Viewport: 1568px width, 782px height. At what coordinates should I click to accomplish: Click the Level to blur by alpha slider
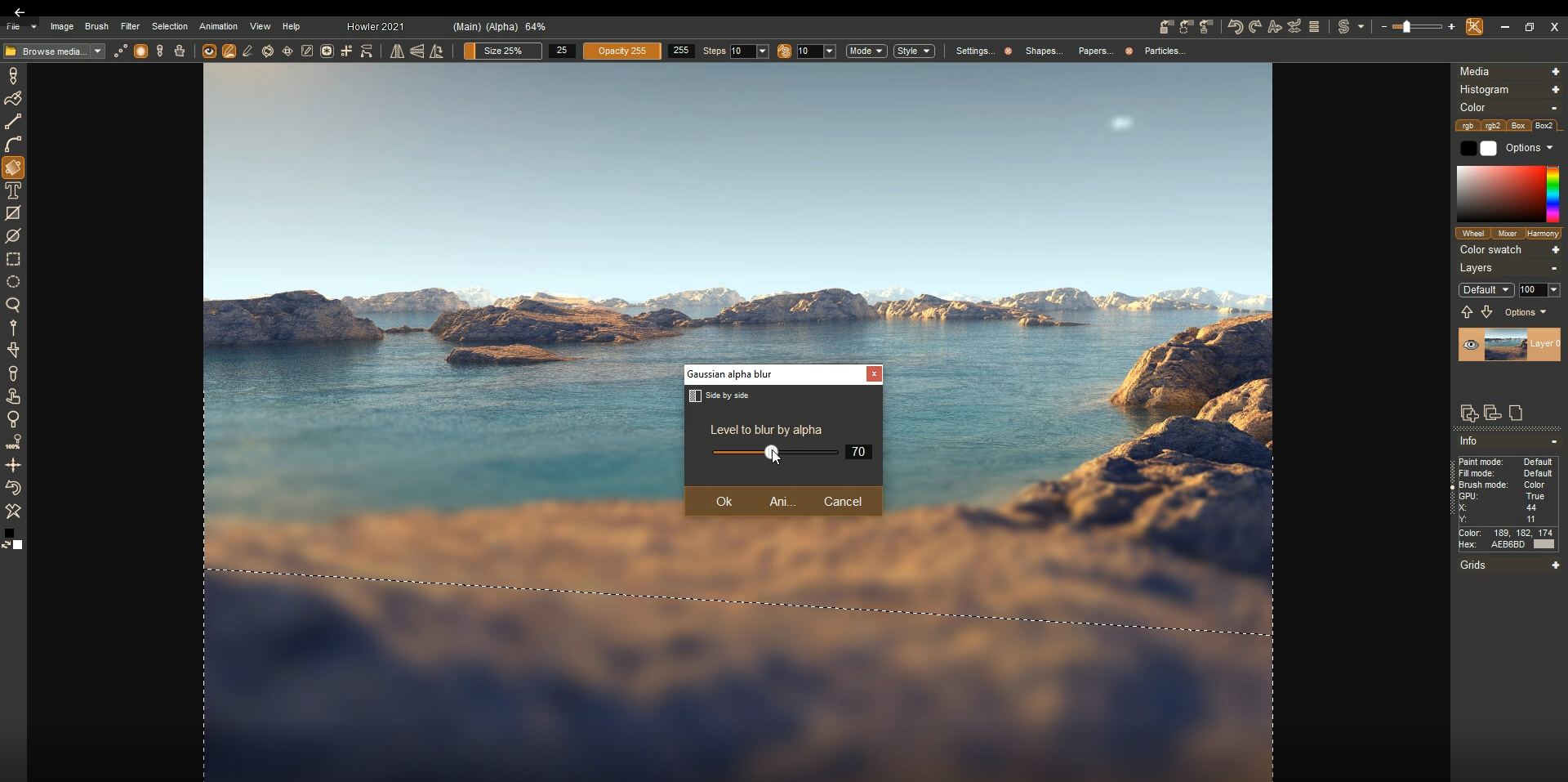(x=775, y=452)
